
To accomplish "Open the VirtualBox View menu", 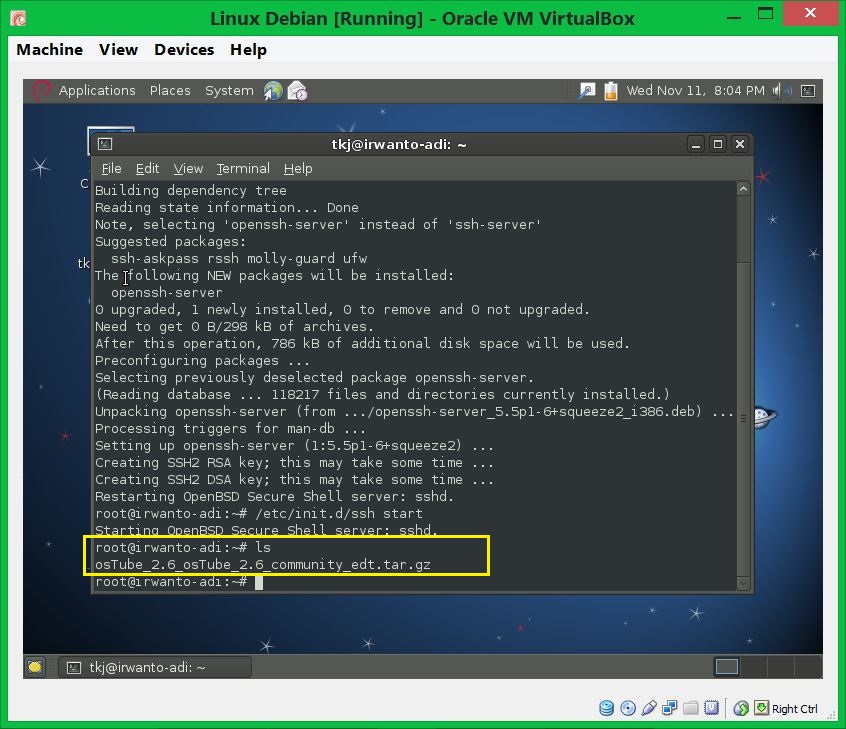I will pos(118,50).
